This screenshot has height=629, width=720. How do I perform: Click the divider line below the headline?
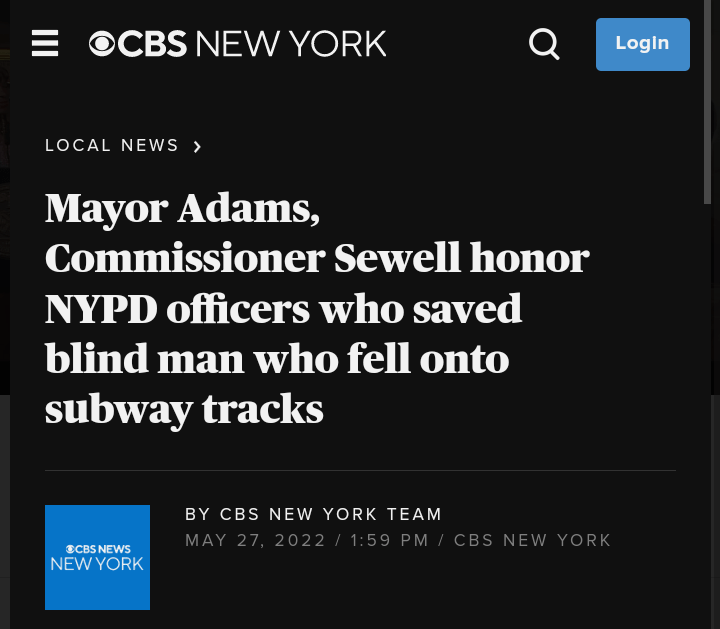tap(360, 470)
